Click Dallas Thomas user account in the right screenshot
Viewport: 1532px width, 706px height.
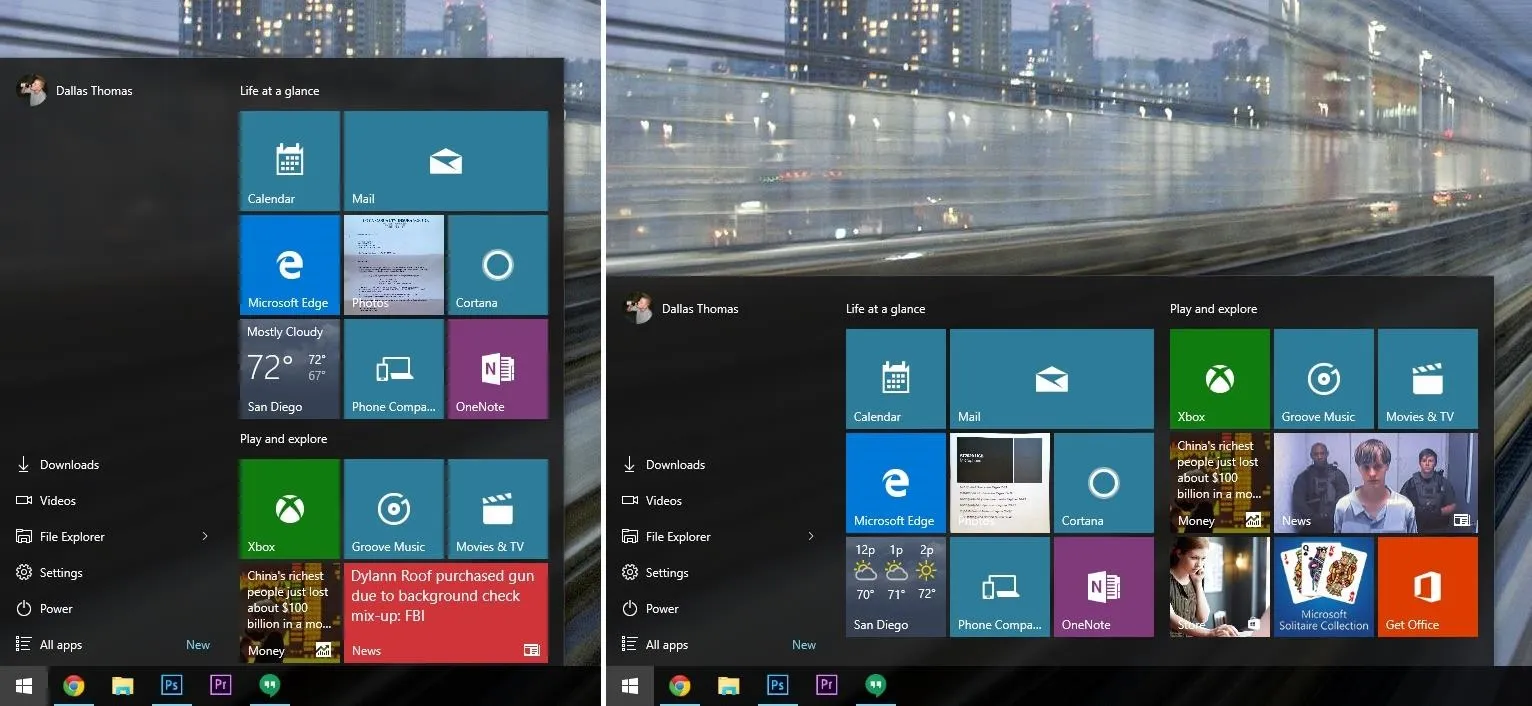coord(681,308)
